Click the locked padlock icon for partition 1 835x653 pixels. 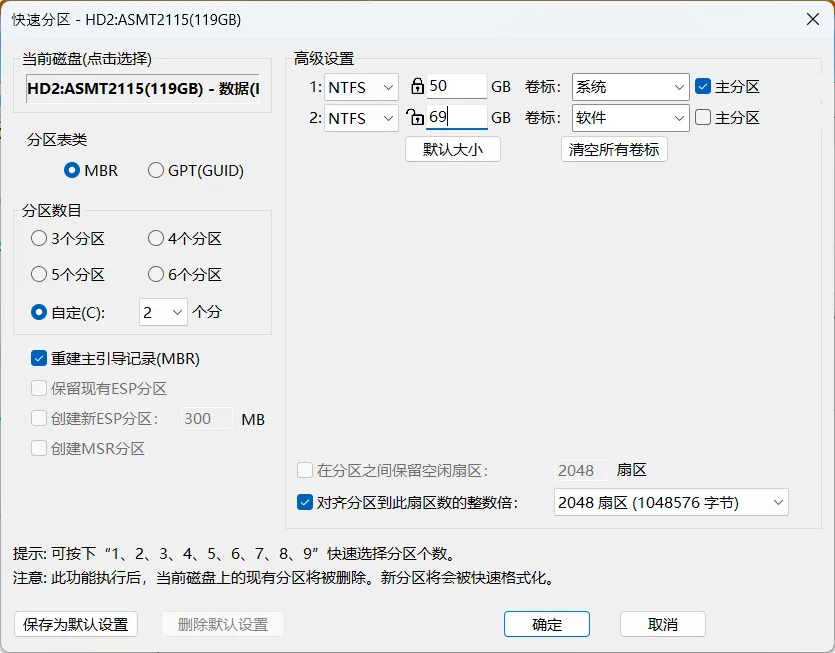(x=418, y=86)
